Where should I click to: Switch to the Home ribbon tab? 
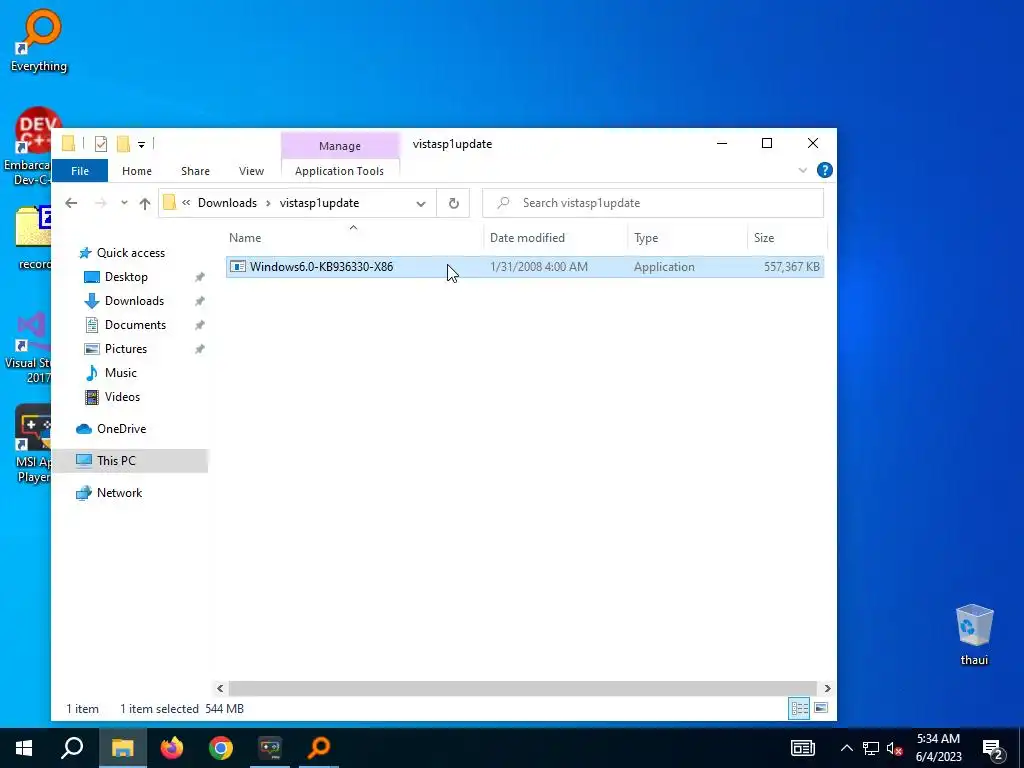tap(136, 171)
